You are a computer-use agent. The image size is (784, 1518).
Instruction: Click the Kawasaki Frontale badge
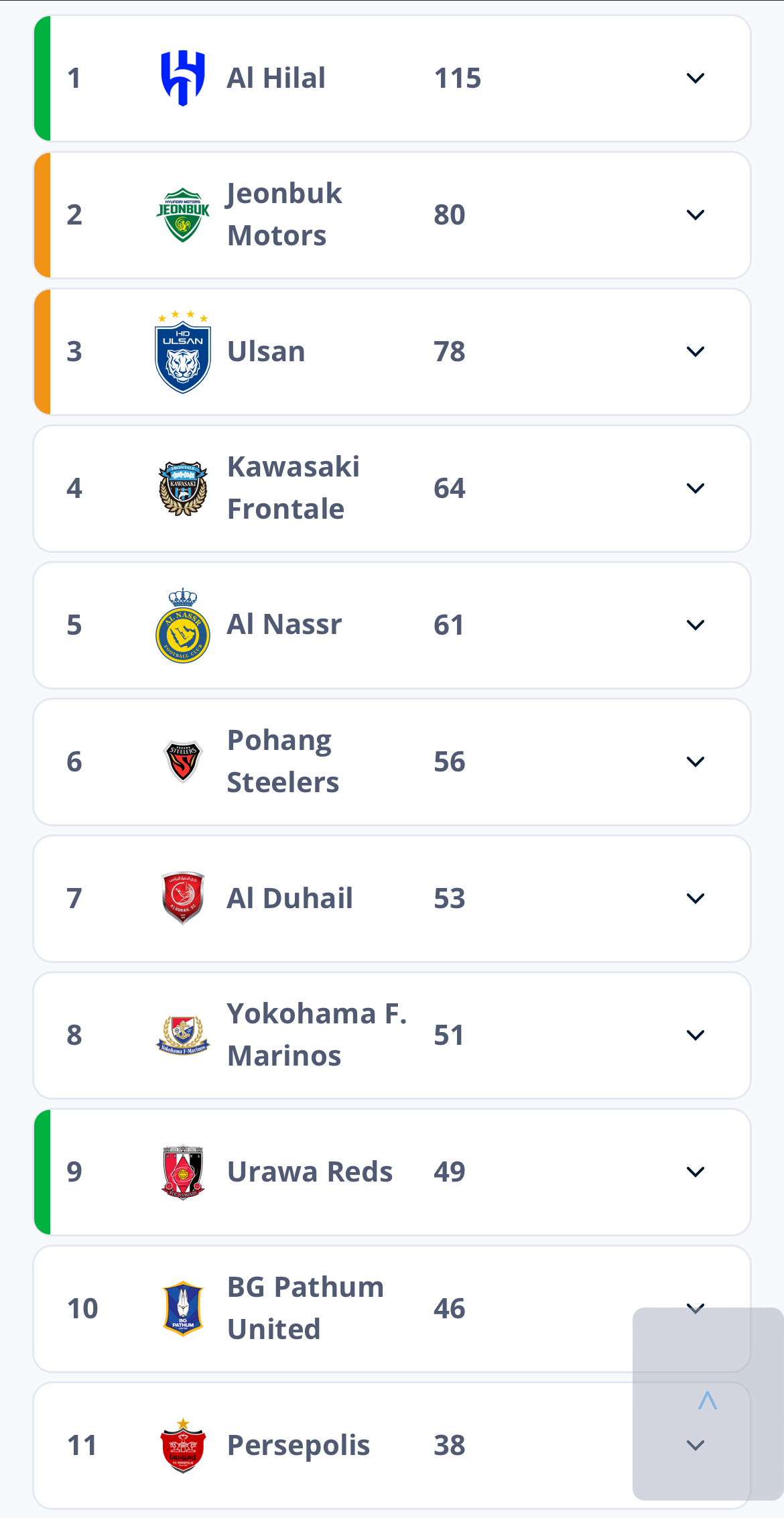tap(182, 489)
